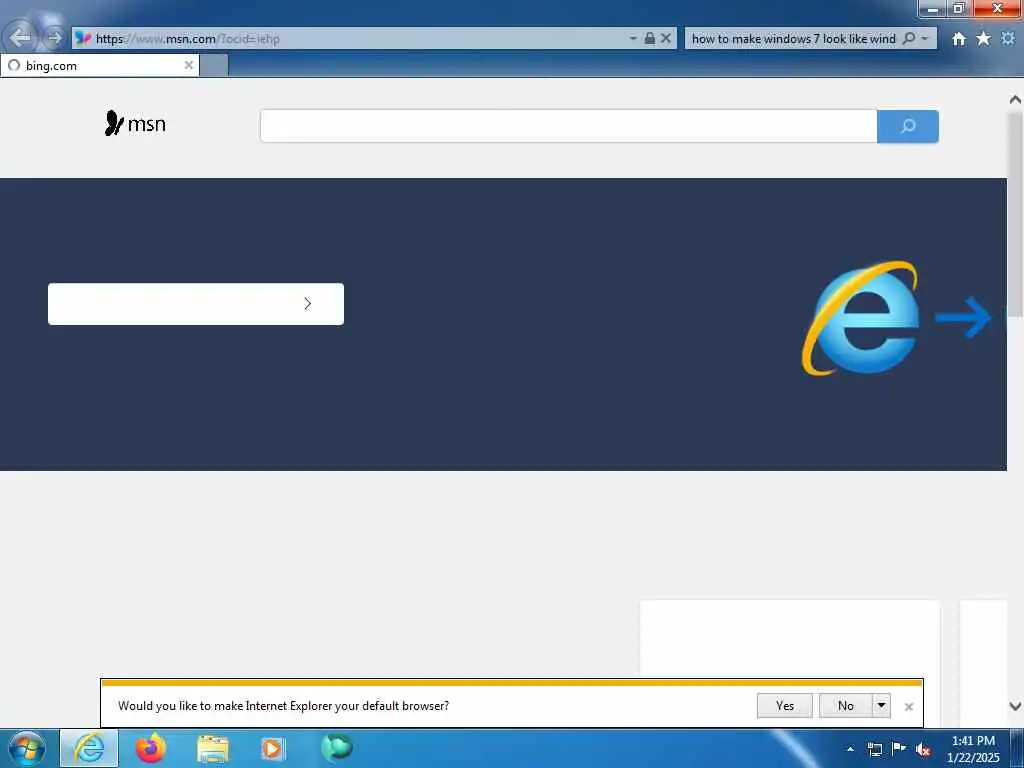Click the white banner button with chevron

click(196, 304)
